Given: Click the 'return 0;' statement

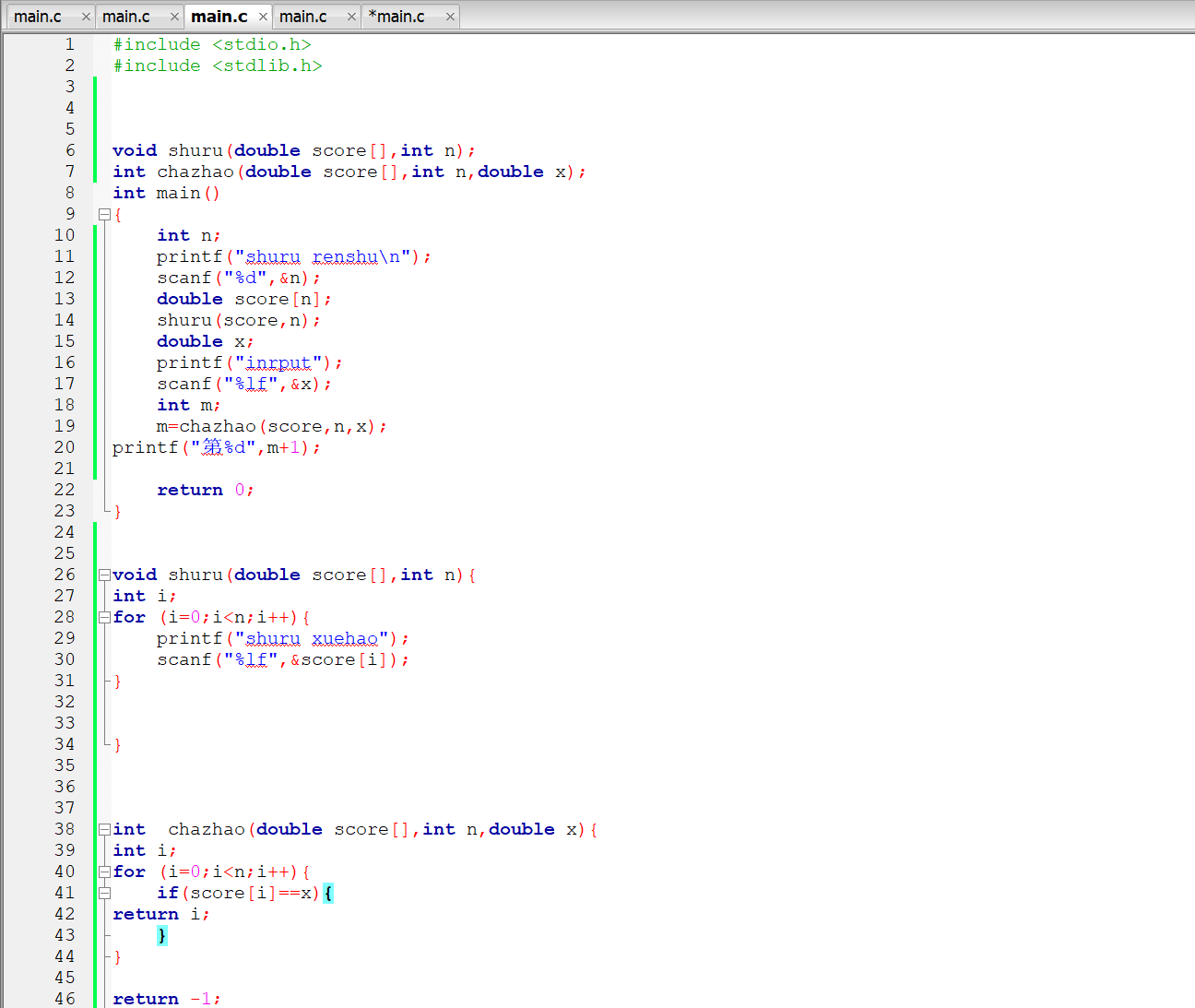Looking at the screenshot, I should pyautogui.click(x=206, y=490).
